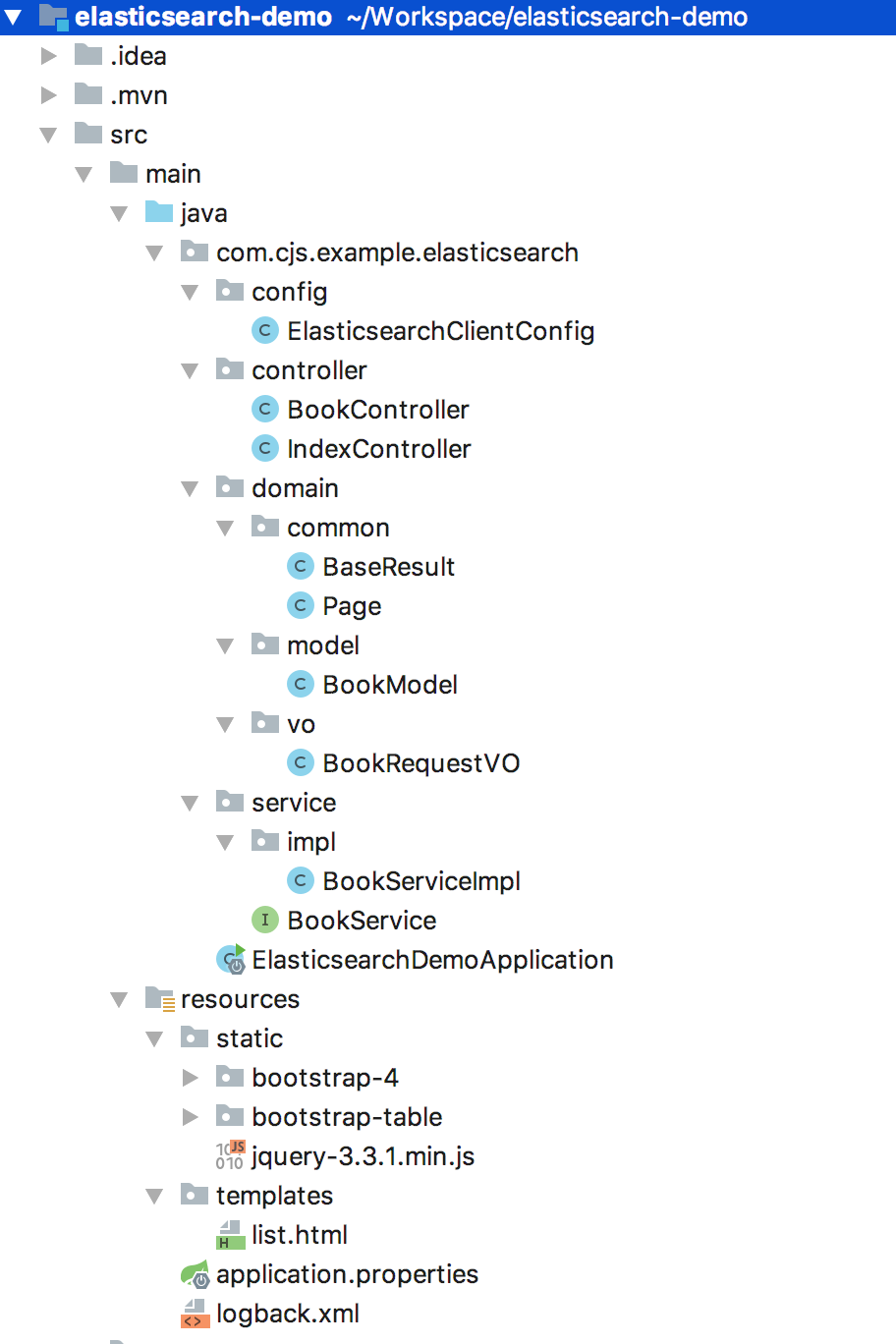This screenshot has width=896, height=1344.
Task: Select the BaseResult class
Action: (388, 567)
